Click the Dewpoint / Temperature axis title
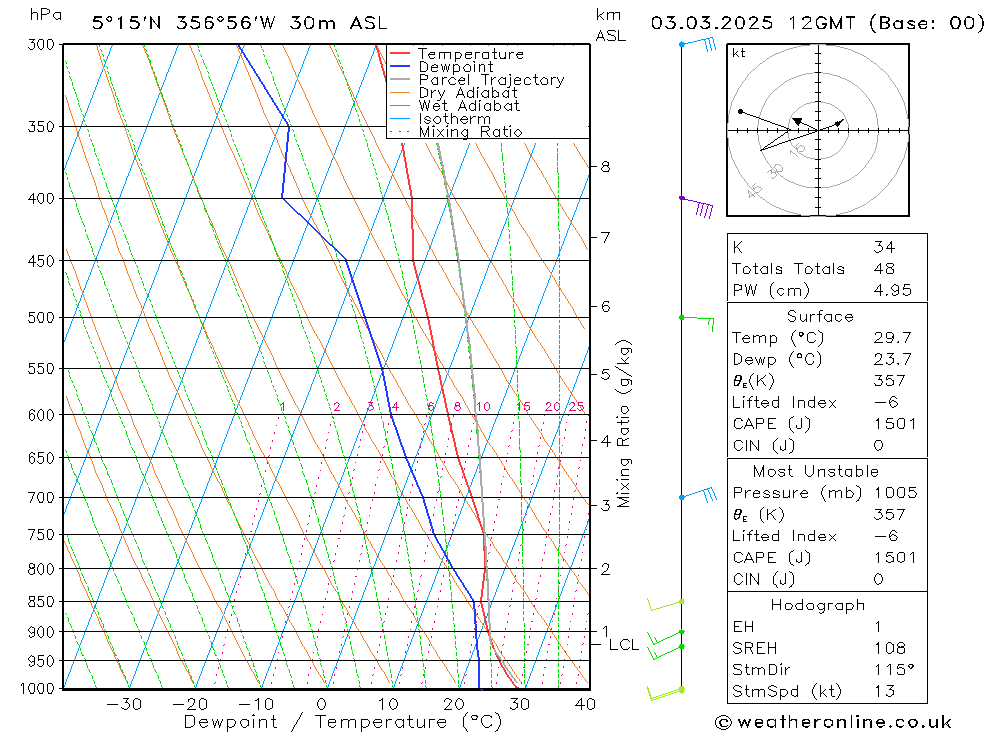Image resolution: width=1000 pixels, height=733 pixels. (342, 722)
